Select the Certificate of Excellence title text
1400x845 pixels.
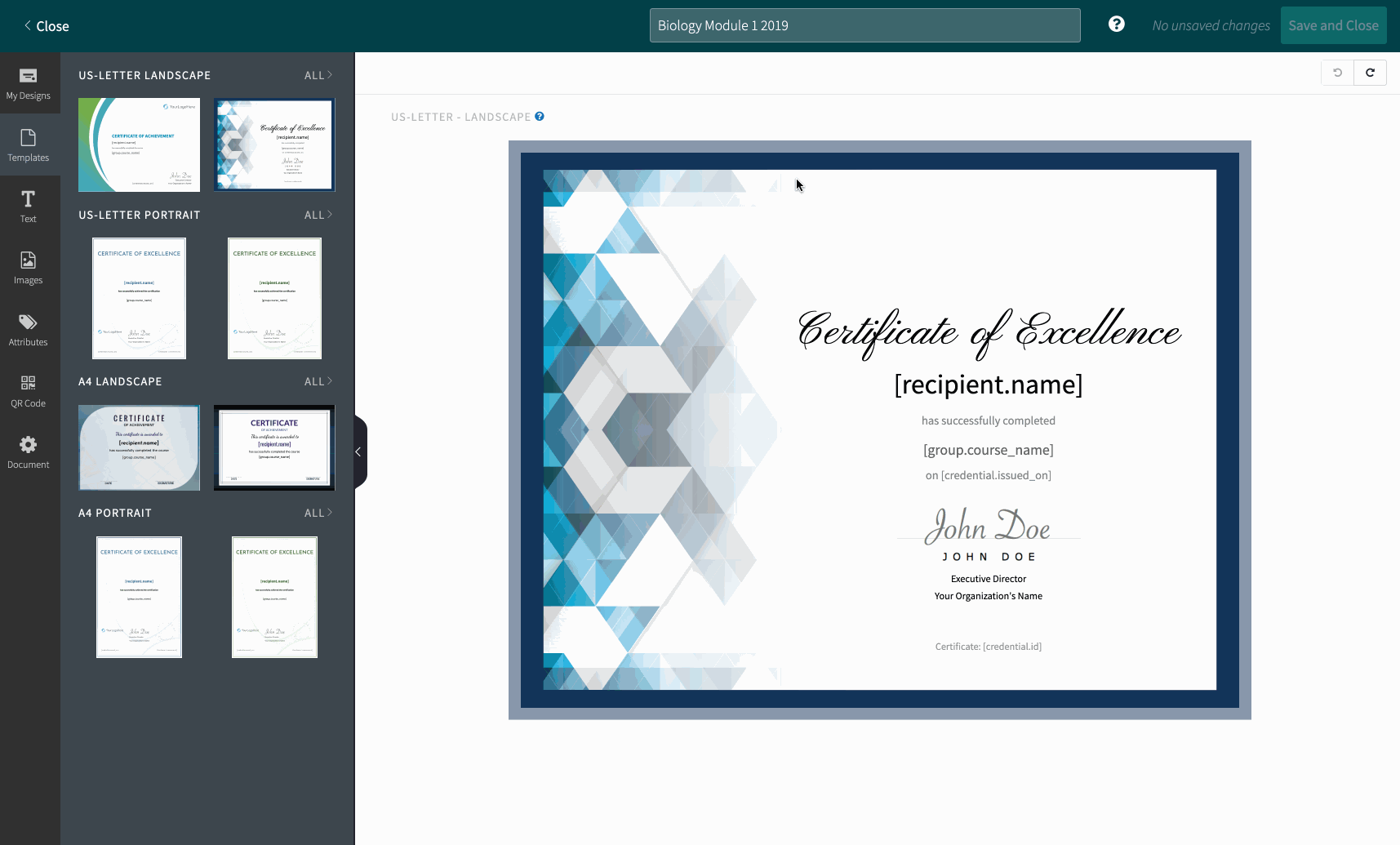pos(988,332)
